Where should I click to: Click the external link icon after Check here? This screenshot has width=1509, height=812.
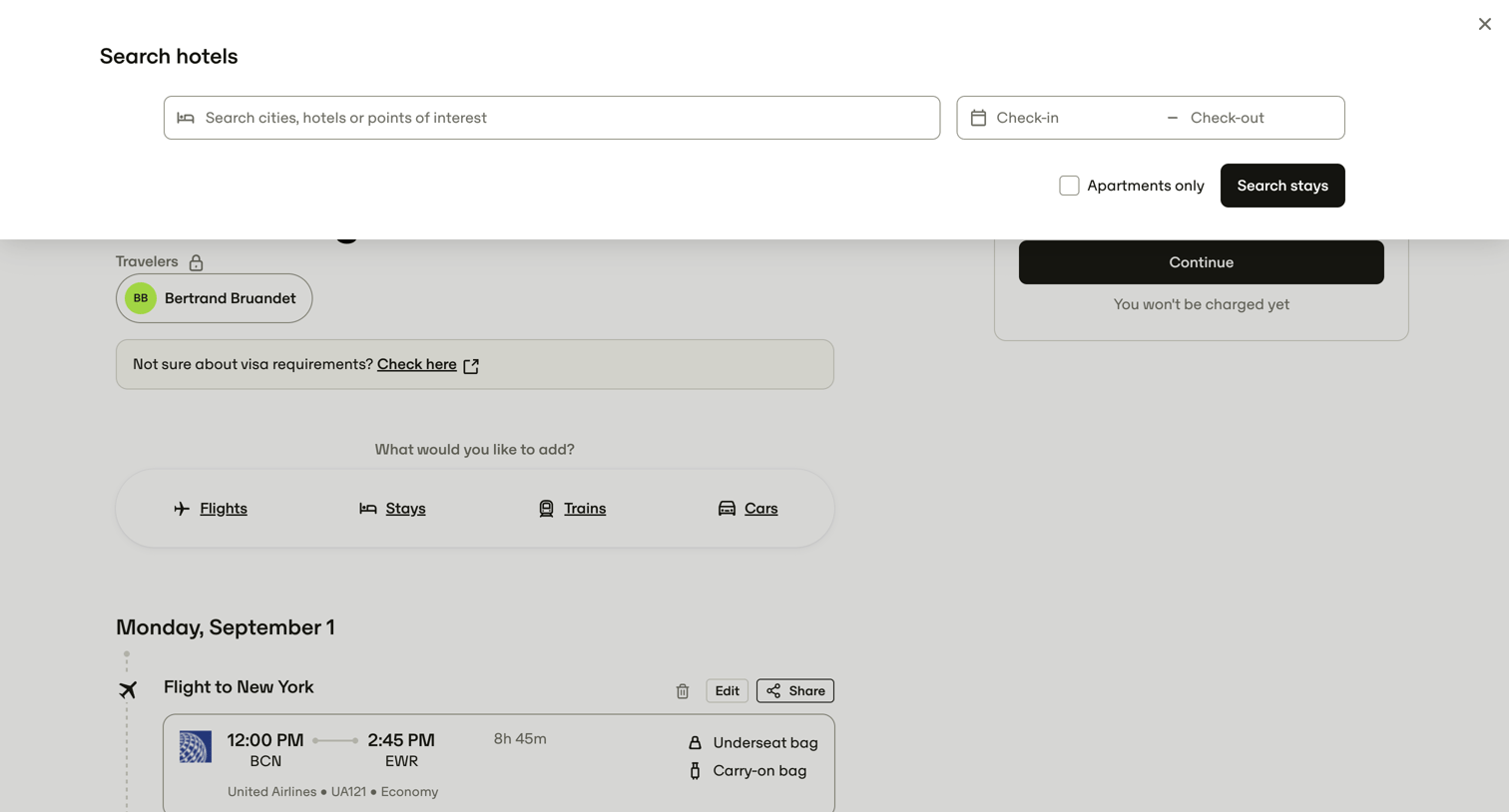click(x=471, y=366)
